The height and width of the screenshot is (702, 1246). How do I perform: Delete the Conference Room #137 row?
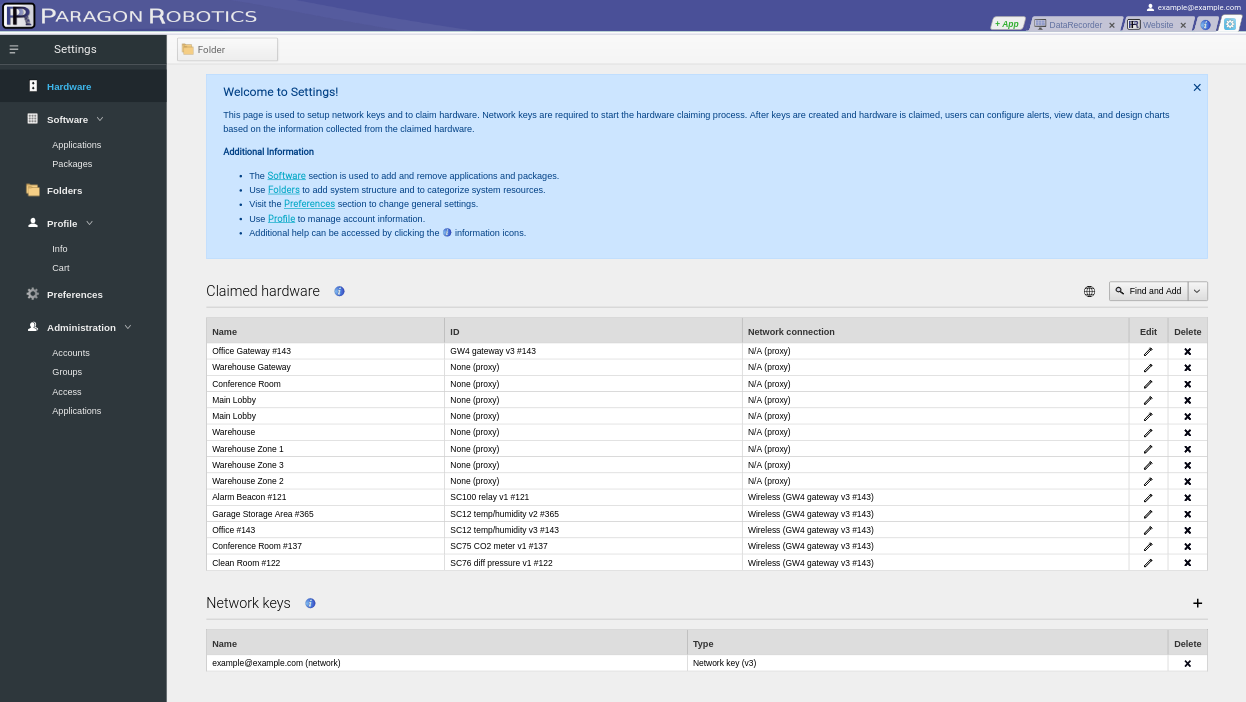(1188, 546)
